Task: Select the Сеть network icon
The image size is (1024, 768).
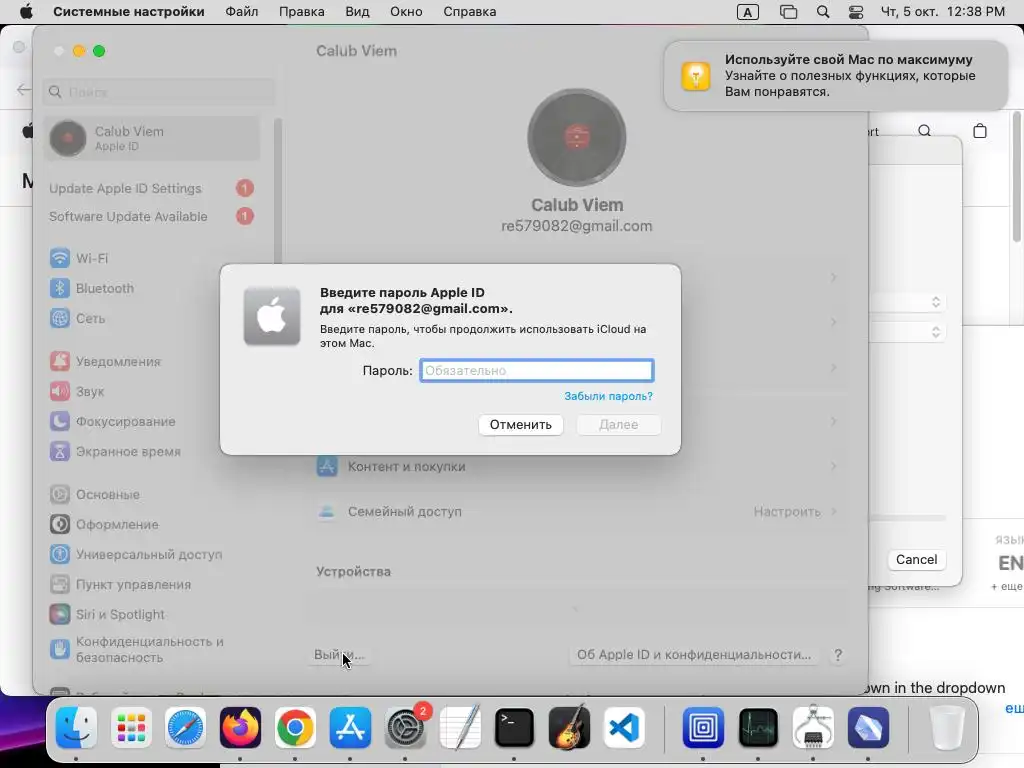Action: click(x=59, y=318)
